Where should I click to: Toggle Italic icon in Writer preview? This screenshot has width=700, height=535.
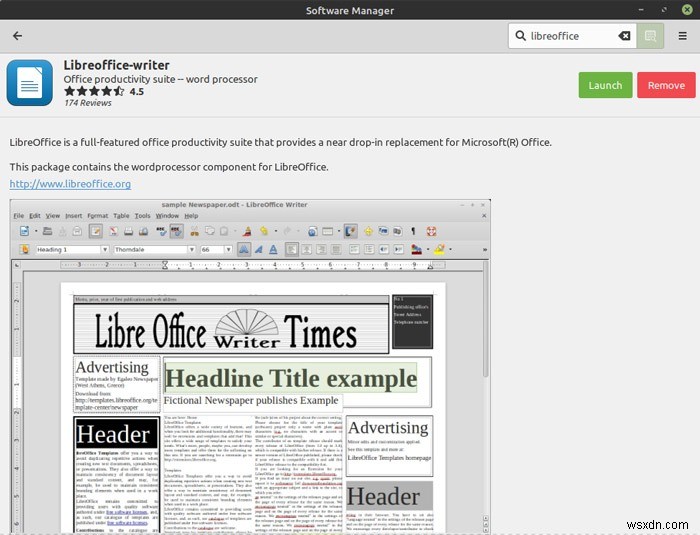(258, 250)
